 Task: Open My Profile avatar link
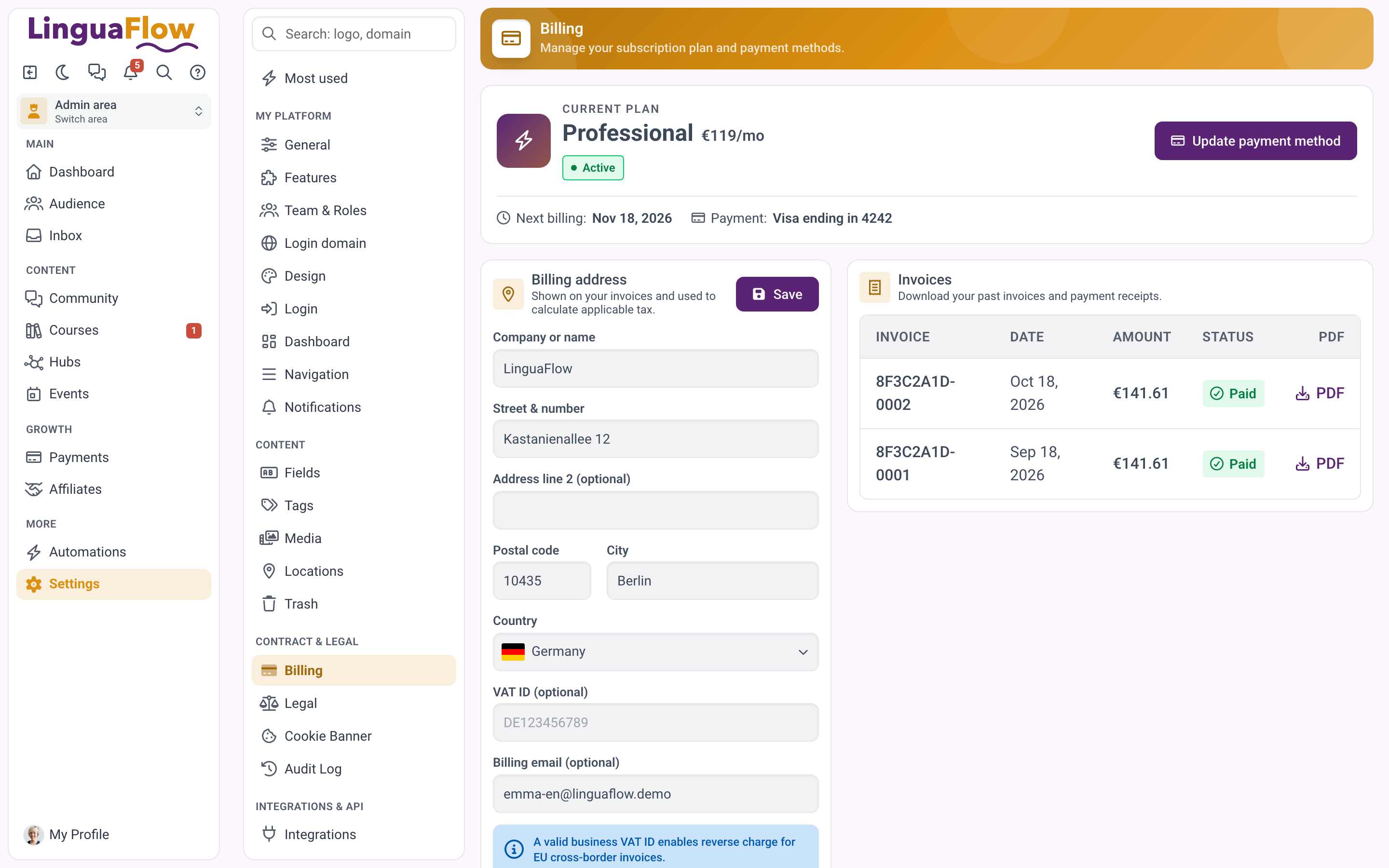coord(67,834)
